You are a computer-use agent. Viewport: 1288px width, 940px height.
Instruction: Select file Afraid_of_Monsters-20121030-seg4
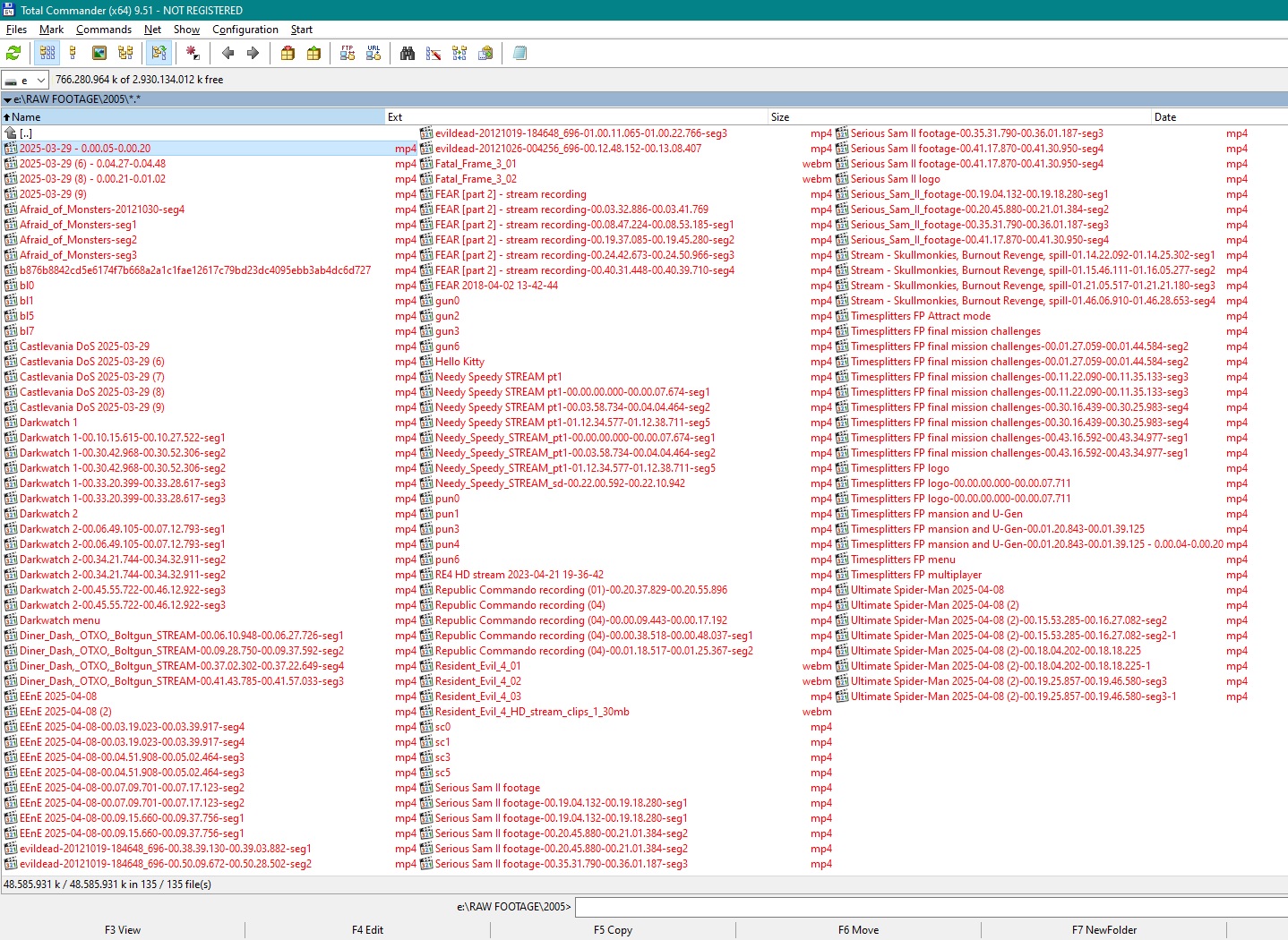[102, 209]
